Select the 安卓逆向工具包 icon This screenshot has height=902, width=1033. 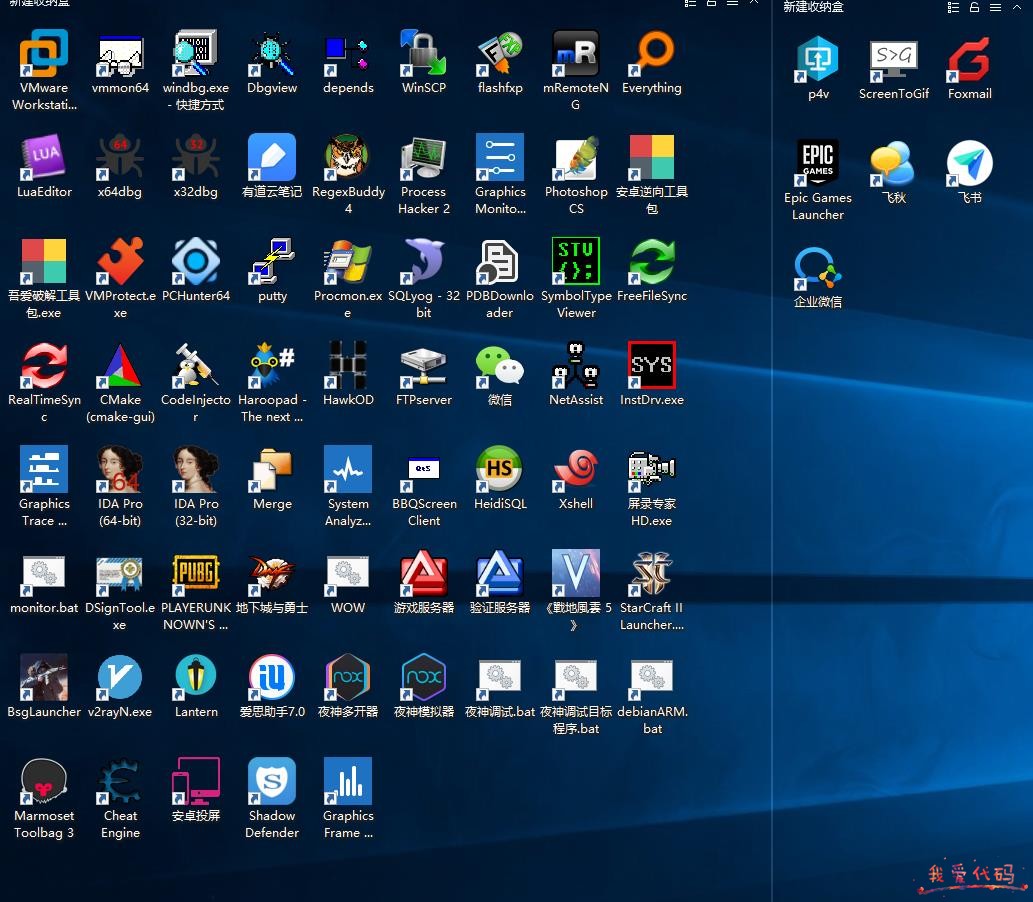pyautogui.click(x=652, y=157)
